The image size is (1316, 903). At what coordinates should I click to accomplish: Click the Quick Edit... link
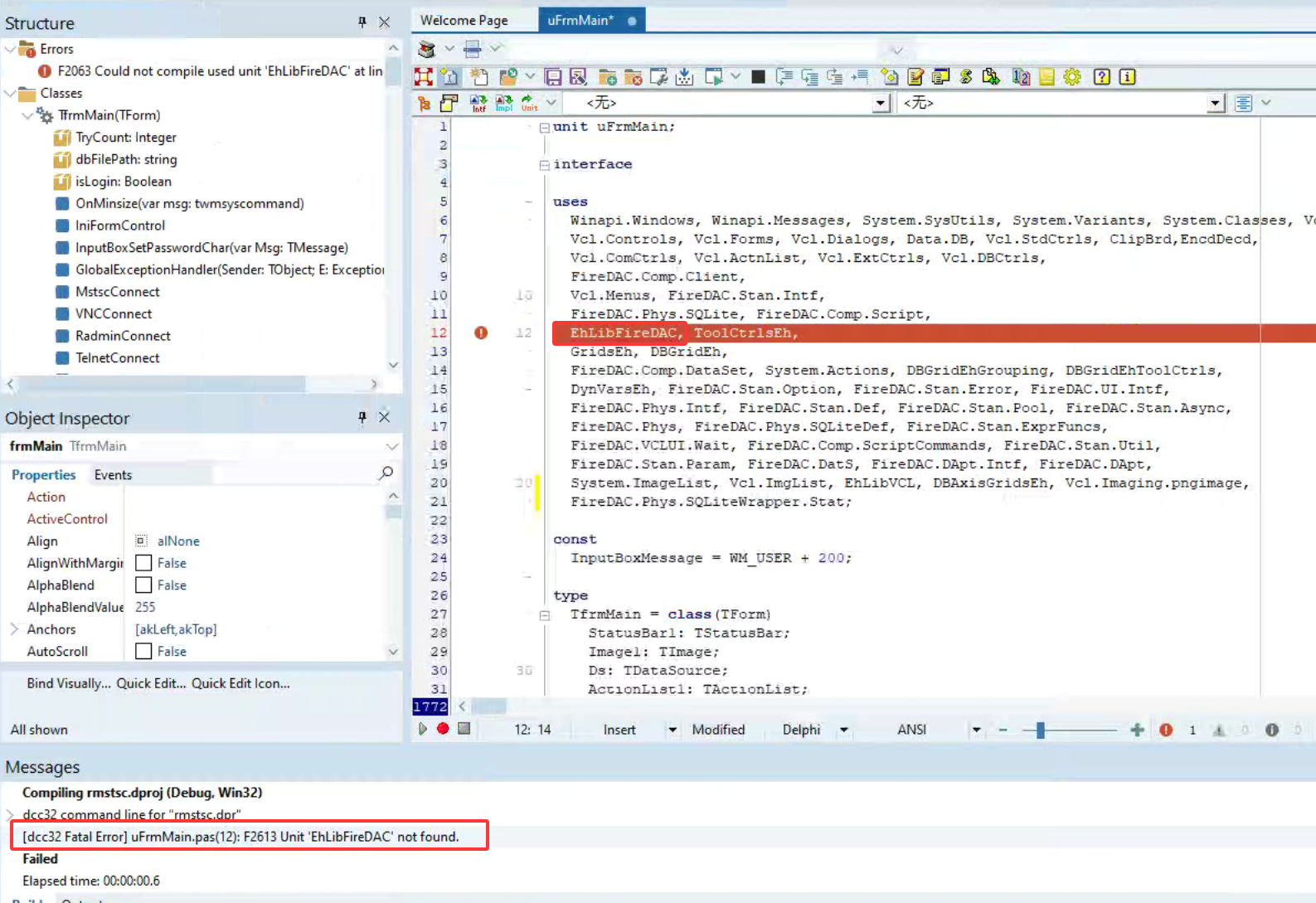[x=151, y=683]
